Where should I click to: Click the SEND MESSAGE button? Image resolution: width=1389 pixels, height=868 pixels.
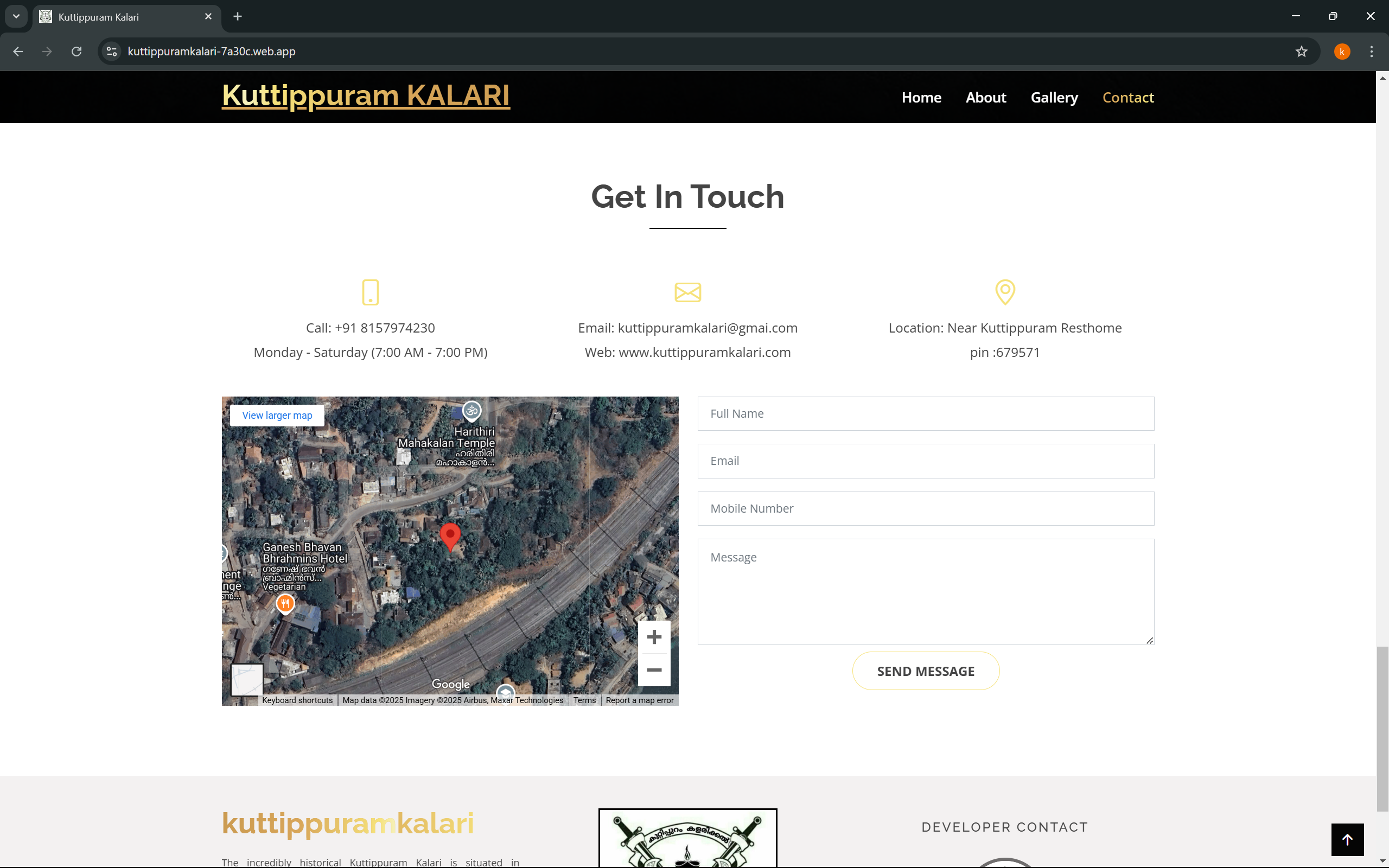pyautogui.click(x=926, y=671)
